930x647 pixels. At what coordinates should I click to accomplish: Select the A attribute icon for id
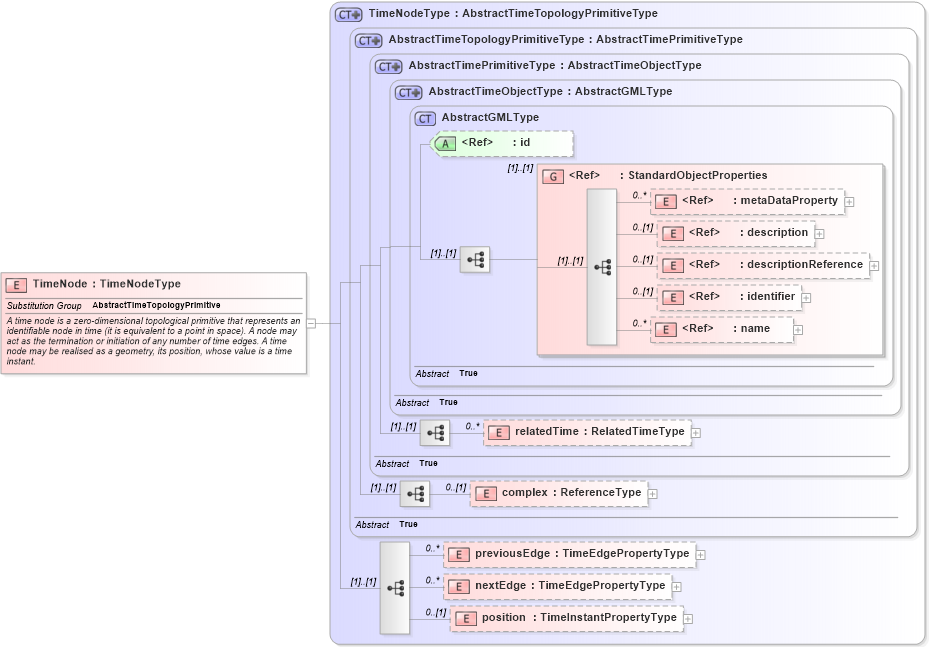[445, 144]
